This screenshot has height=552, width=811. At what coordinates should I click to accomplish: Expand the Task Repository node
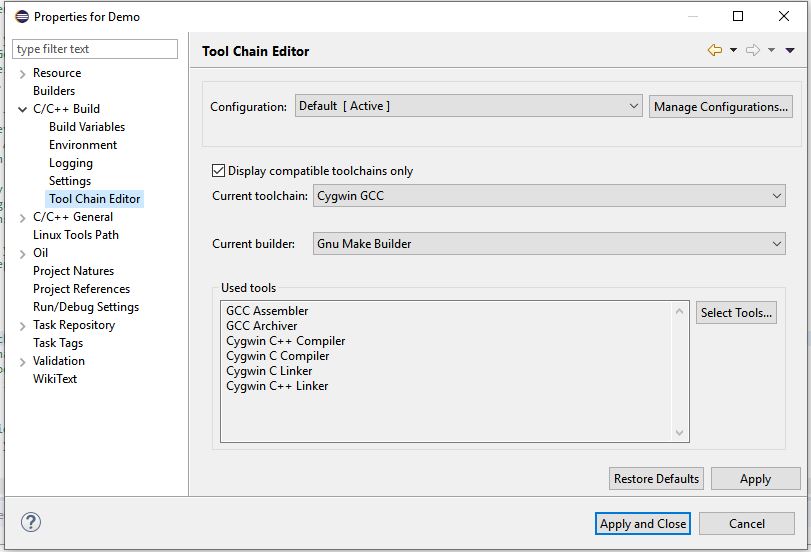click(x=22, y=326)
